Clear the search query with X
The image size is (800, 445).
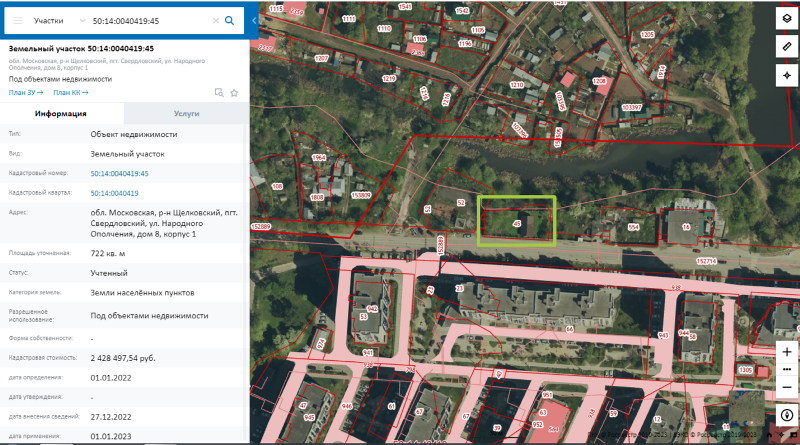tap(216, 20)
